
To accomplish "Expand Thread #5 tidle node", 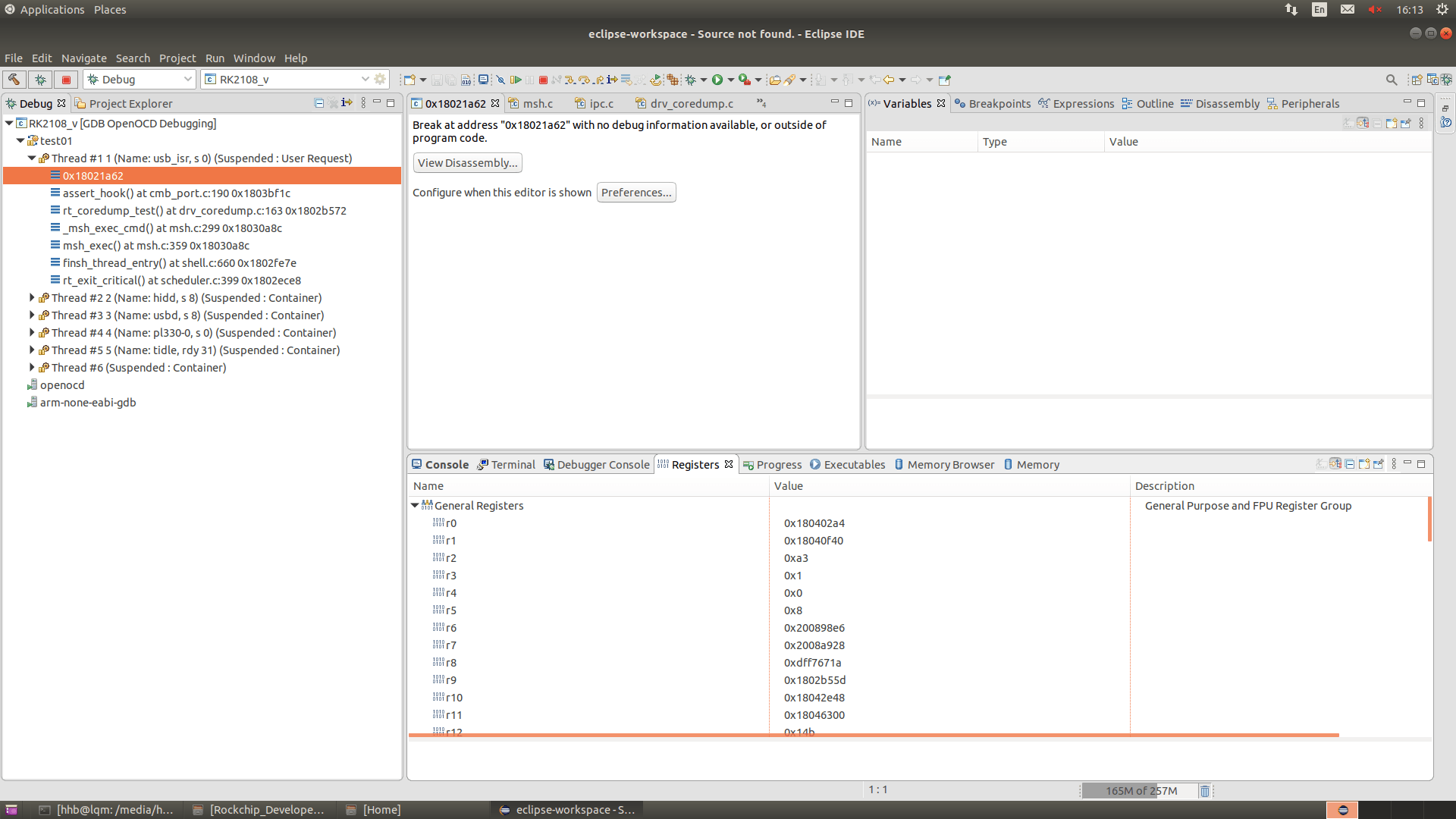I will [x=32, y=350].
